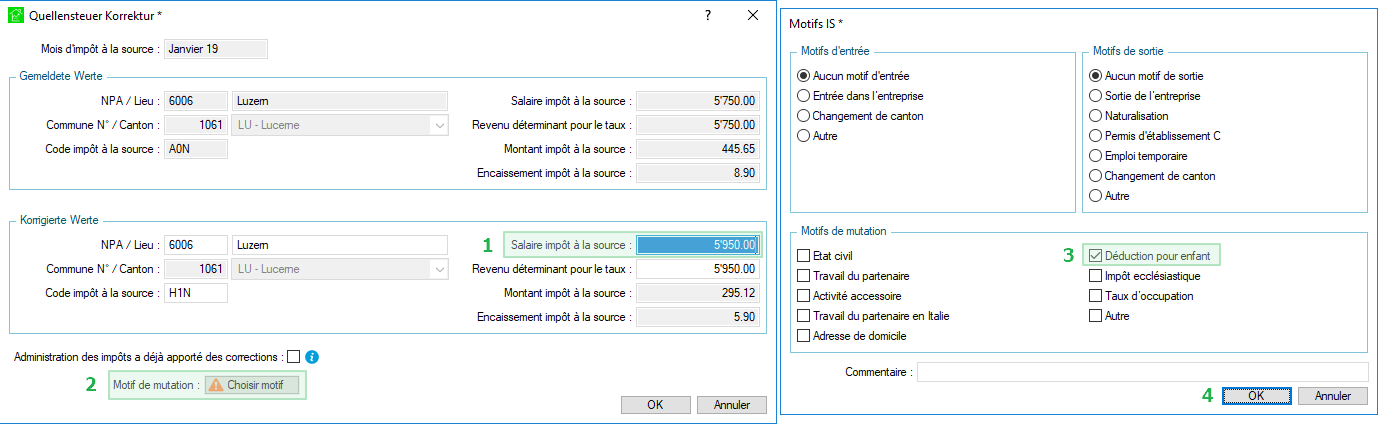
Task: Check Déduction pour enfant checkbox
Action: click(1095, 256)
